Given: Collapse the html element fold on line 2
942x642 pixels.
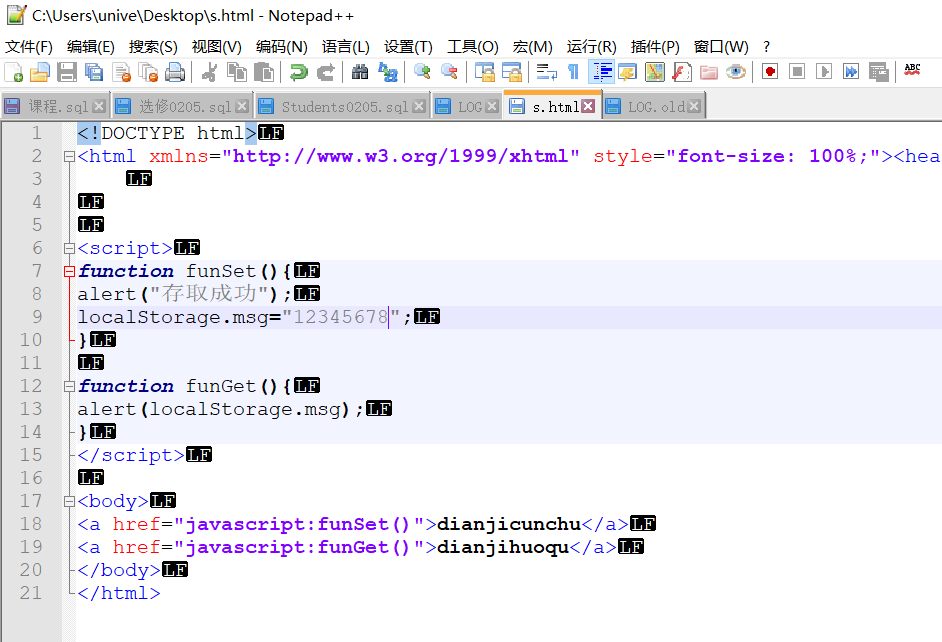Looking at the screenshot, I should 67,156.
